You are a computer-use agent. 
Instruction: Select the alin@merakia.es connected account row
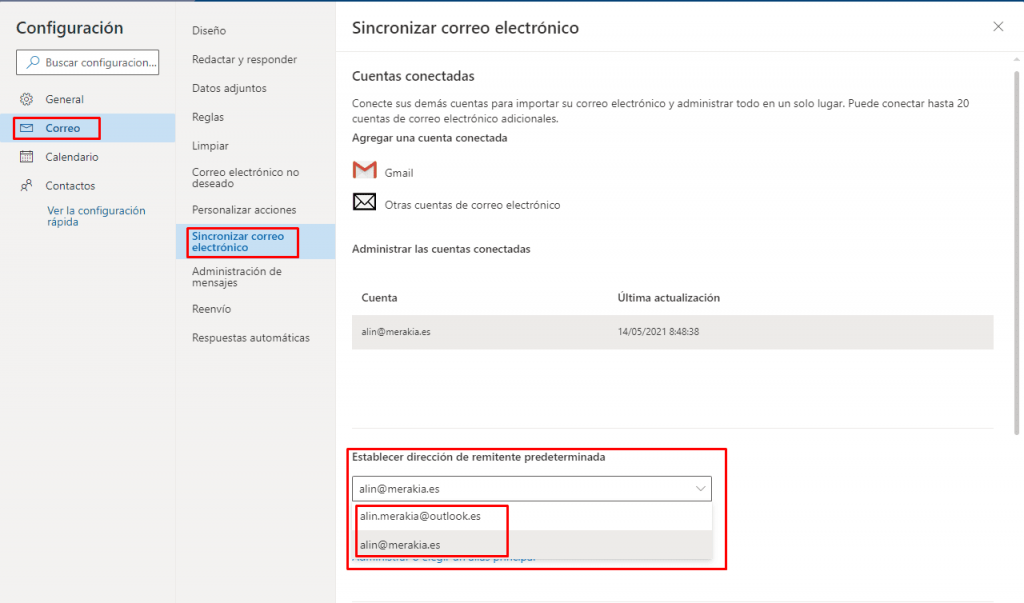coord(673,332)
